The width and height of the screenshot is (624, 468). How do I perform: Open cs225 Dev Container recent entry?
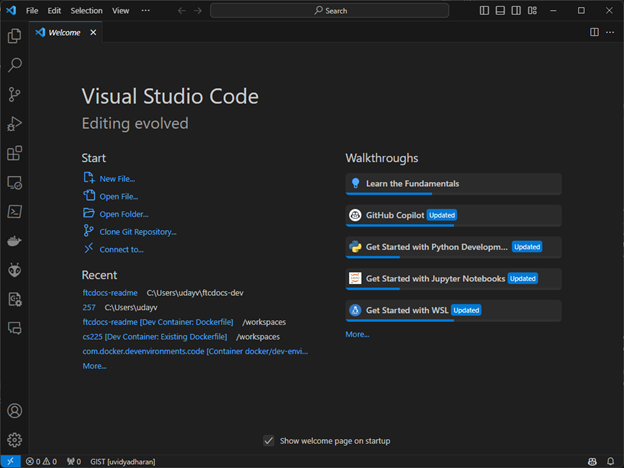click(154, 337)
